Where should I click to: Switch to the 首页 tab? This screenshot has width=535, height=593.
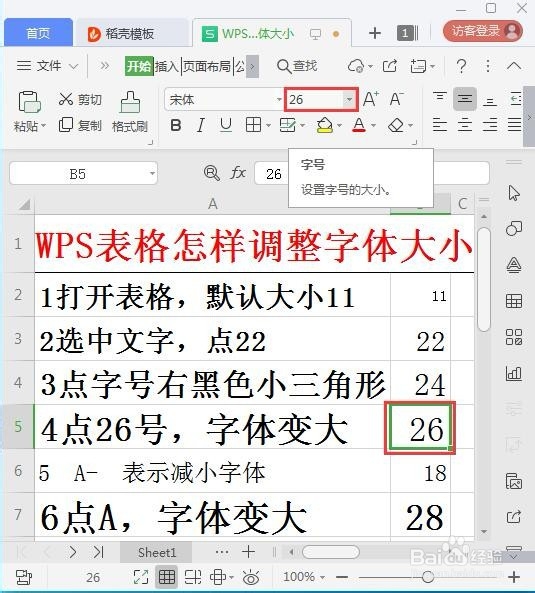click(38, 33)
